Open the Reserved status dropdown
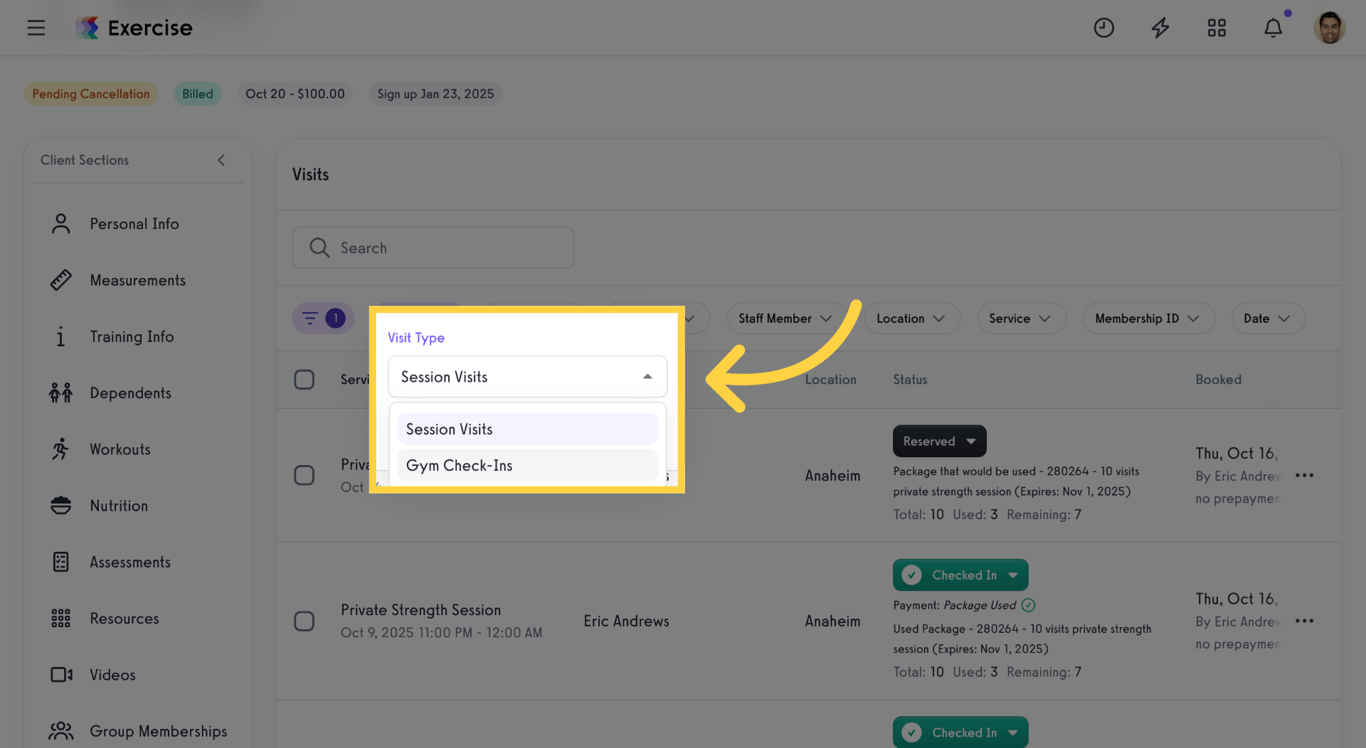Viewport: 1366px width, 748px height. [939, 441]
